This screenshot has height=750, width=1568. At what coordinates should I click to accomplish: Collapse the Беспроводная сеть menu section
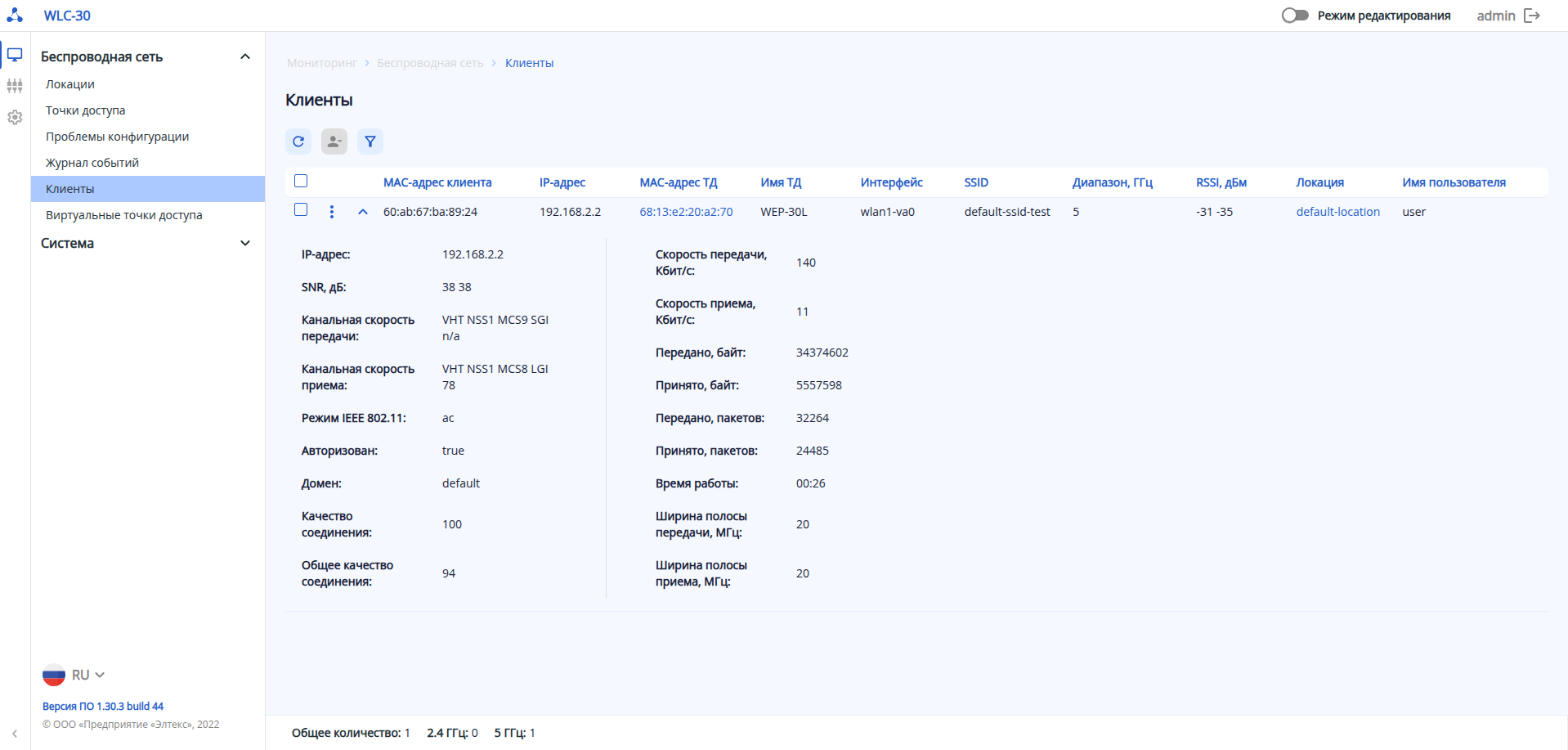(x=245, y=56)
